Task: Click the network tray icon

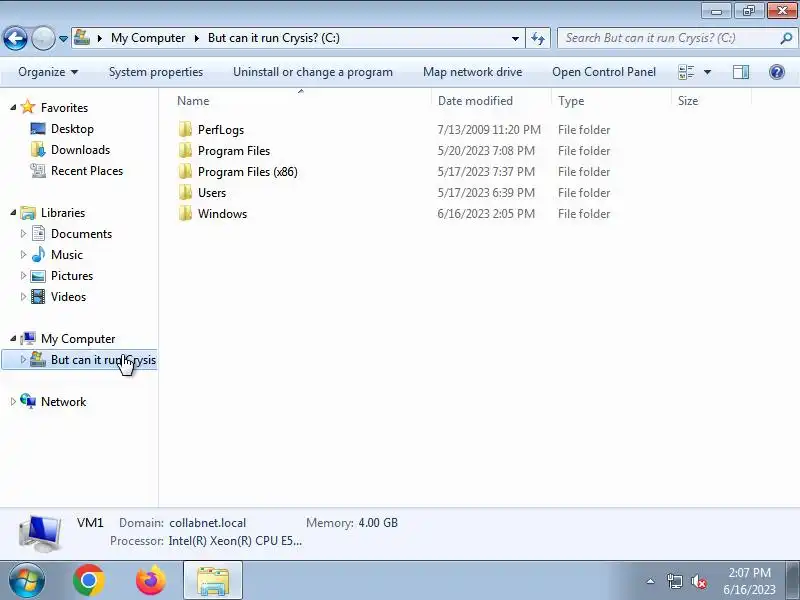Action: (x=674, y=581)
